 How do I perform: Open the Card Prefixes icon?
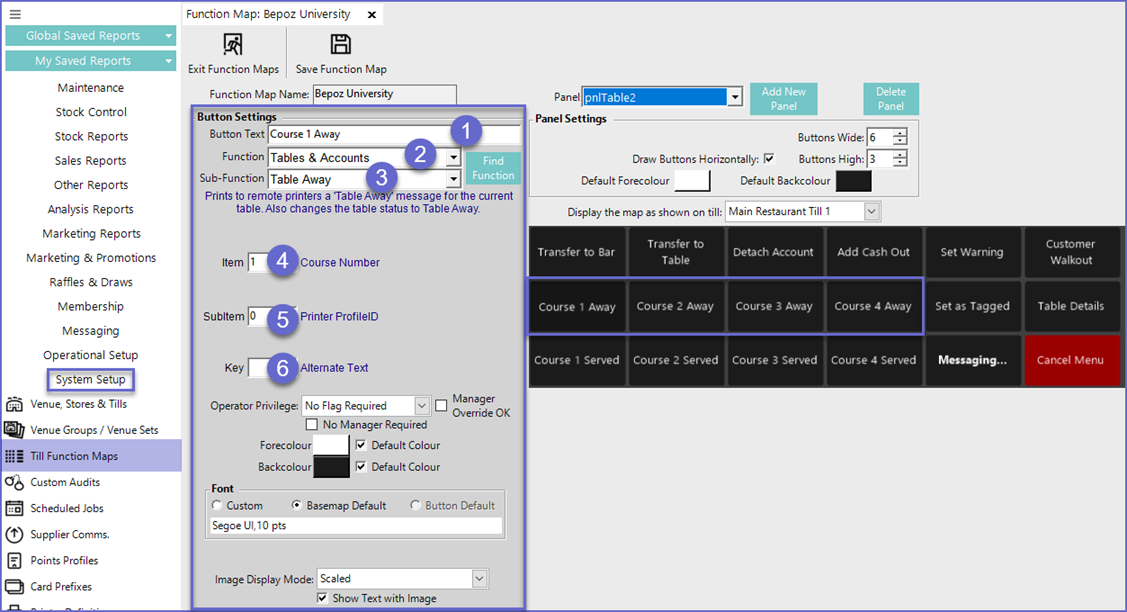click(x=14, y=586)
